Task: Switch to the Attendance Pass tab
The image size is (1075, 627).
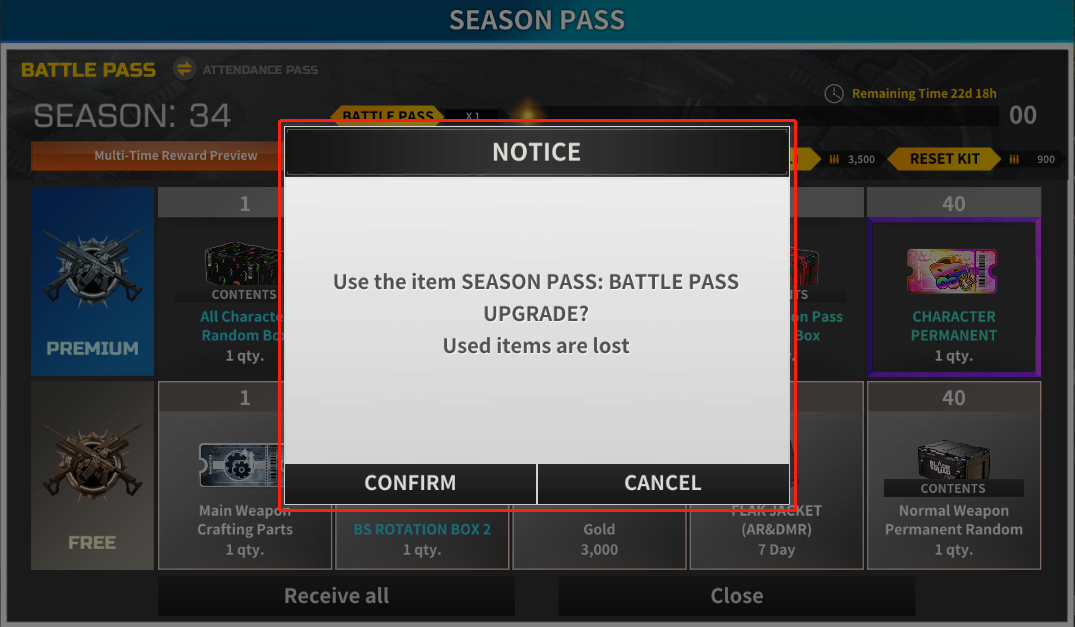Action: click(260, 70)
